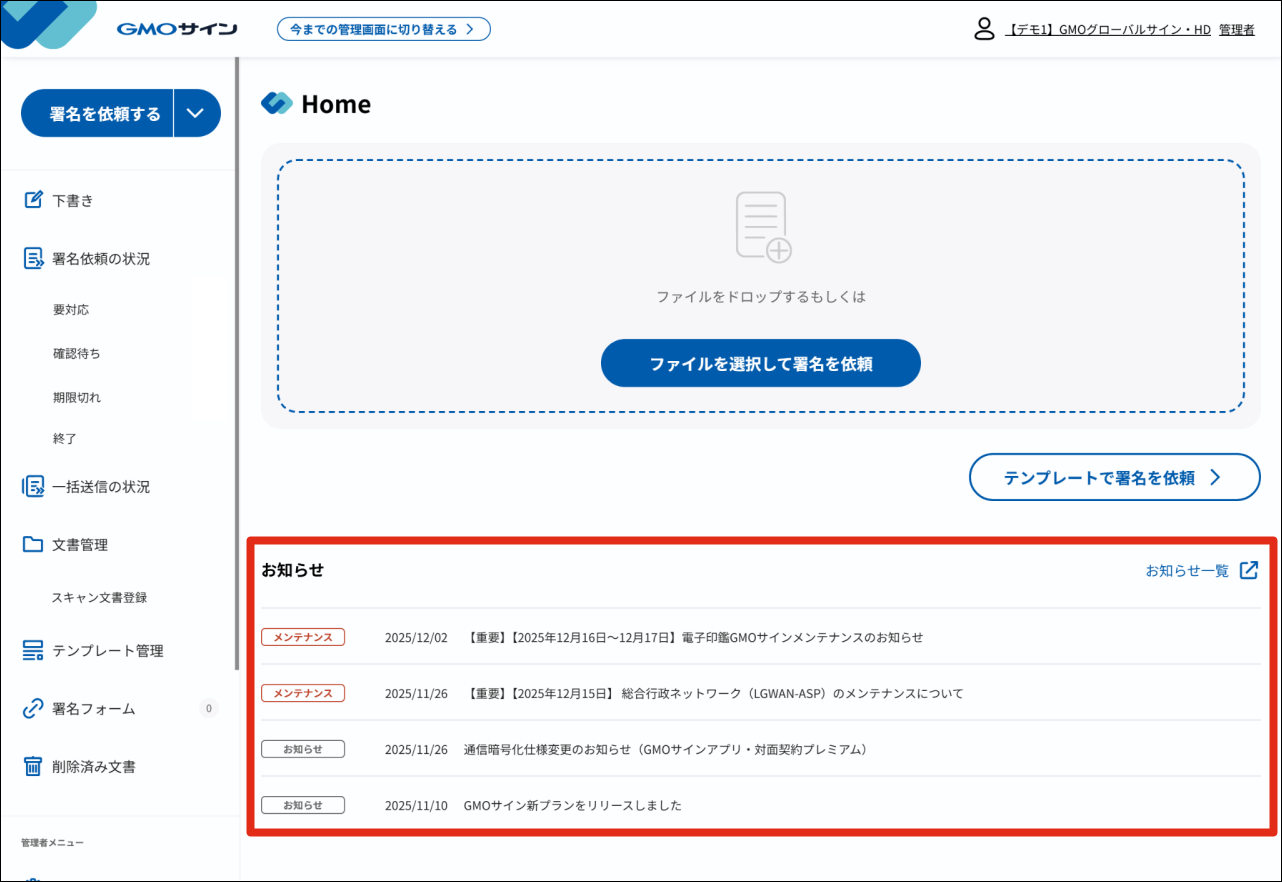Click the ファイルを選択して署名を依頼 button
This screenshot has width=1282, height=882.
(x=760, y=363)
